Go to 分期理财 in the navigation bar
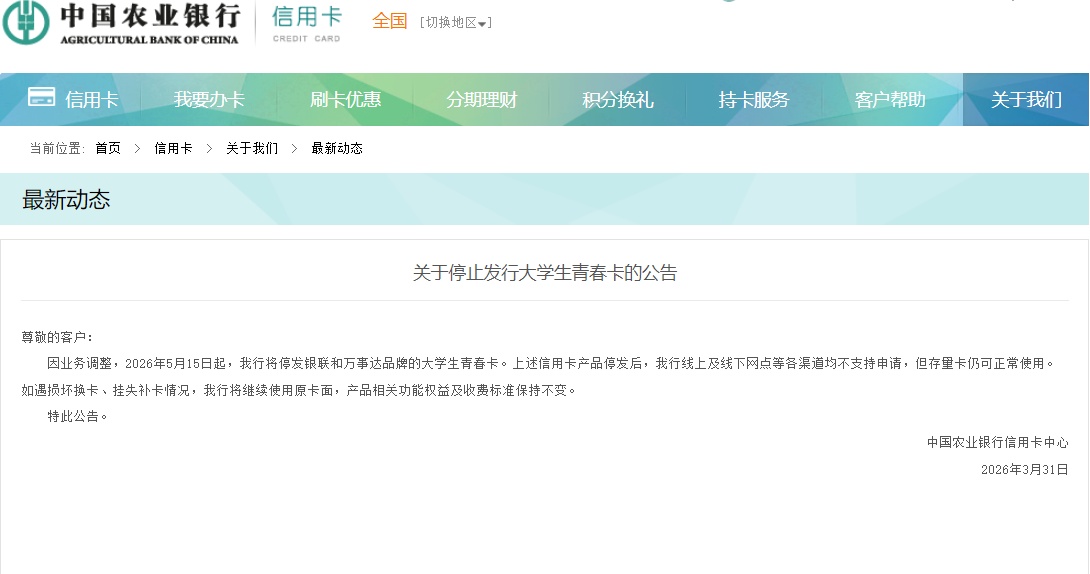The image size is (1090, 574). click(x=481, y=100)
